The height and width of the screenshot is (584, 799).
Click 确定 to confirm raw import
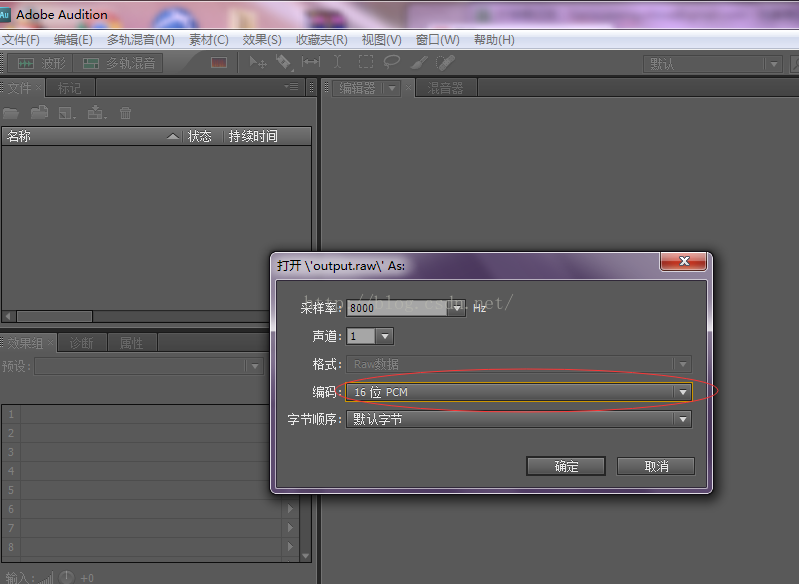tap(566, 466)
